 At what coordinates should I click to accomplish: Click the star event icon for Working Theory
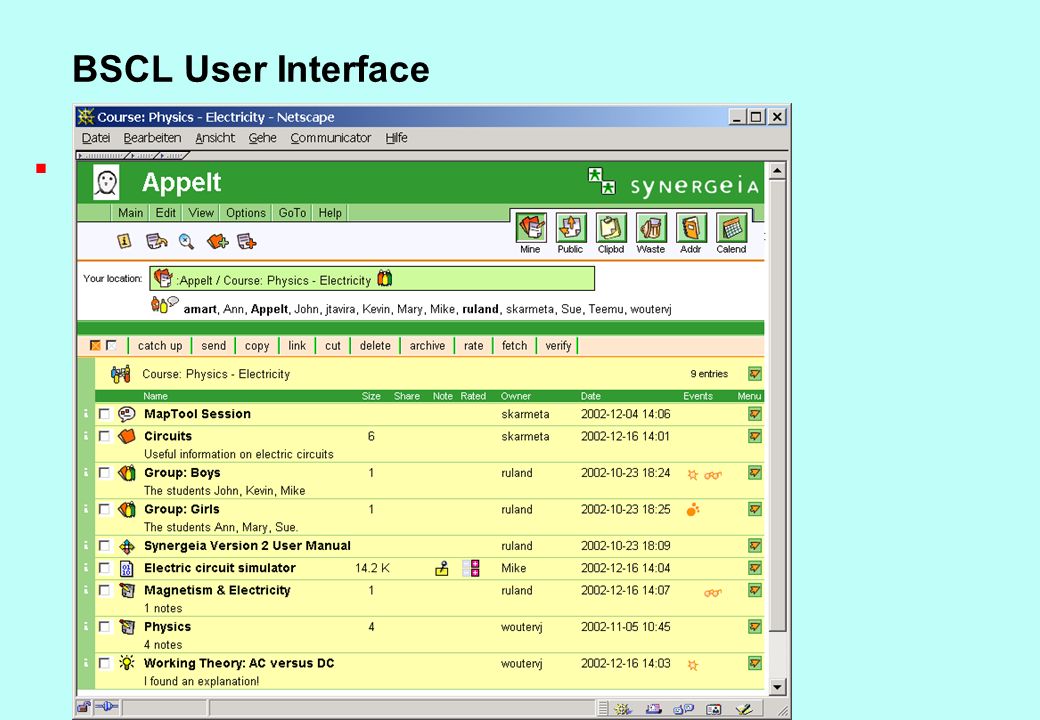(693, 664)
